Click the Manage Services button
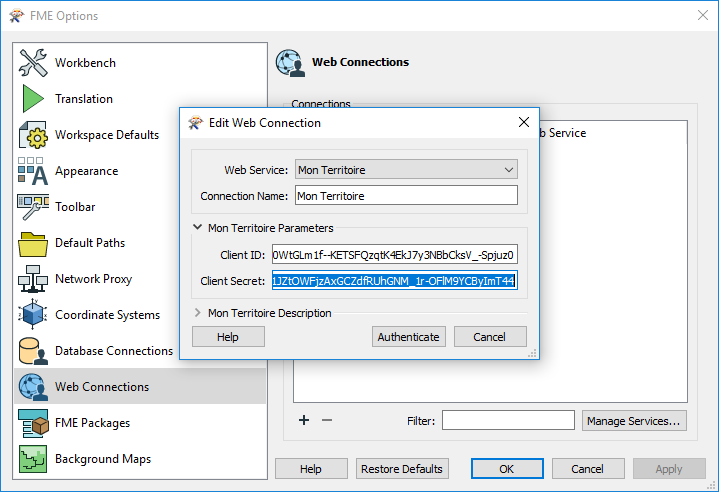 click(x=634, y=421)
